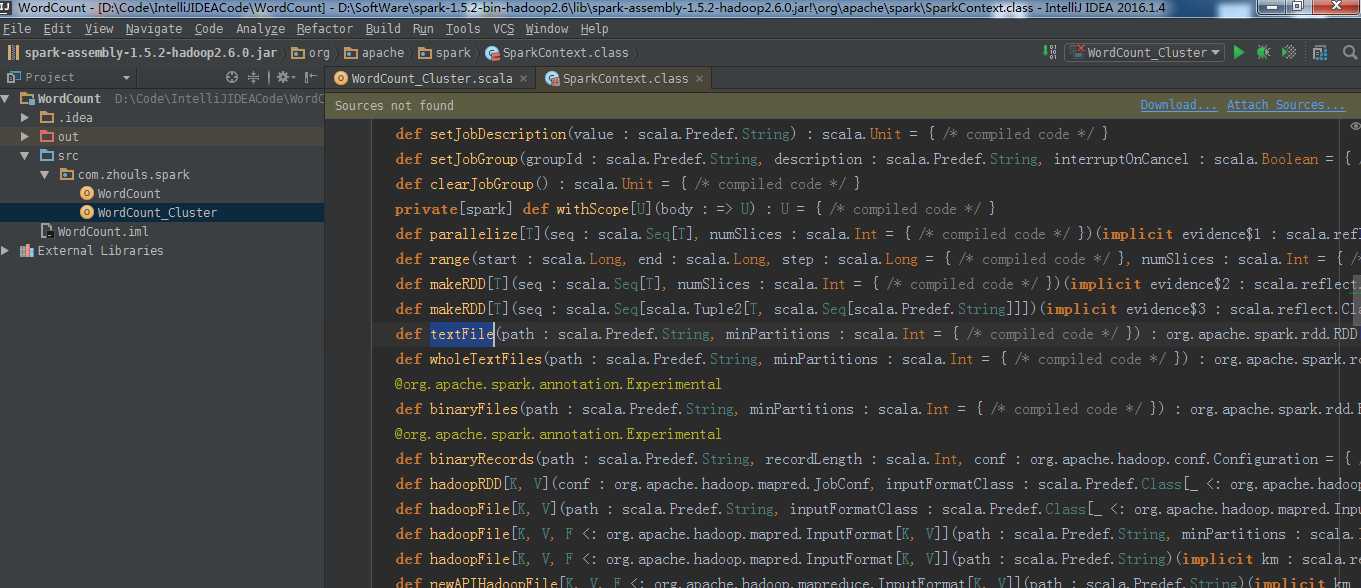
Task: Open the Refactor menu
Action: pos(324,29)
